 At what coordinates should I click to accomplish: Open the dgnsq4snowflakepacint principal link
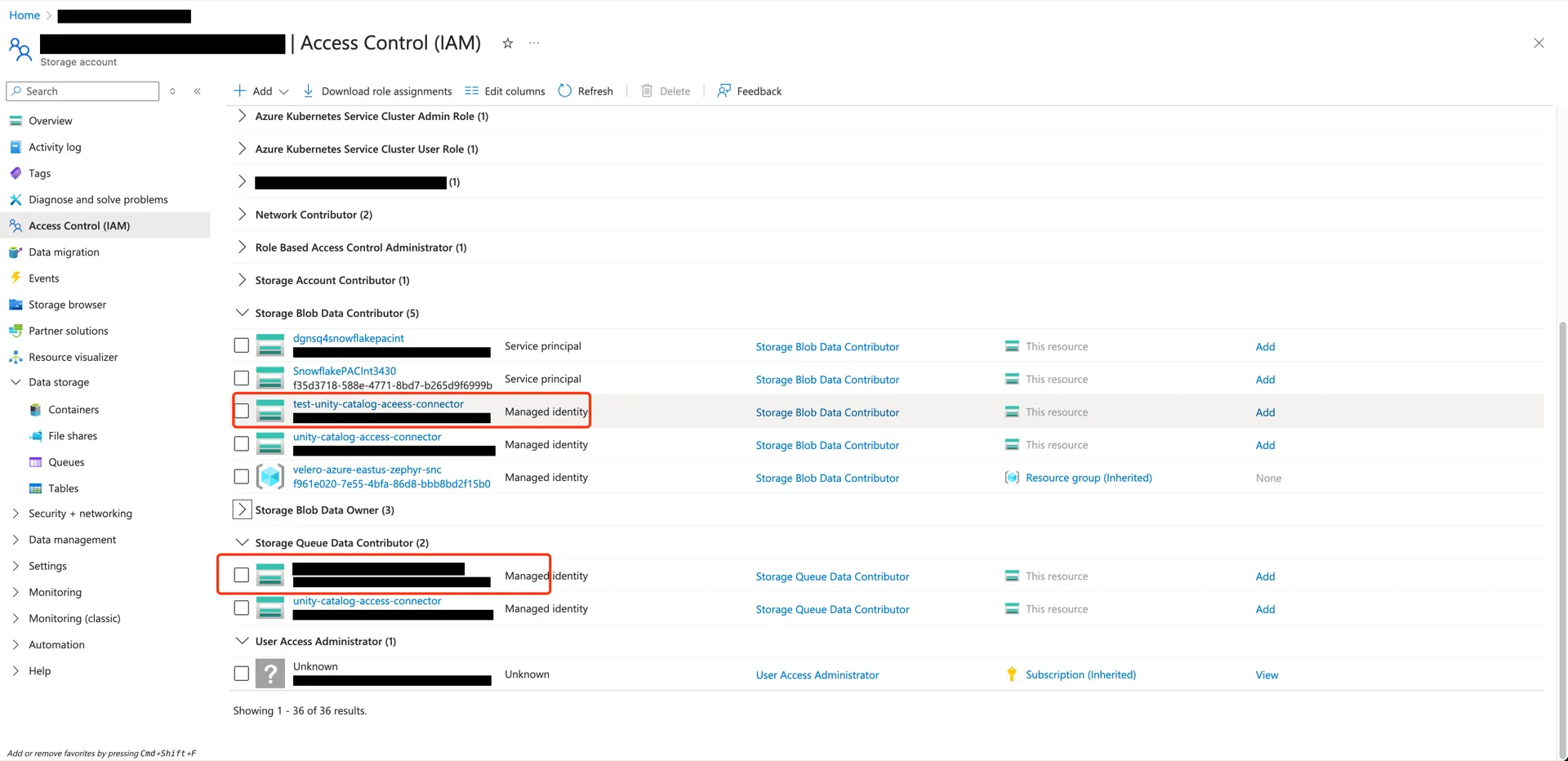pos(349,338)
